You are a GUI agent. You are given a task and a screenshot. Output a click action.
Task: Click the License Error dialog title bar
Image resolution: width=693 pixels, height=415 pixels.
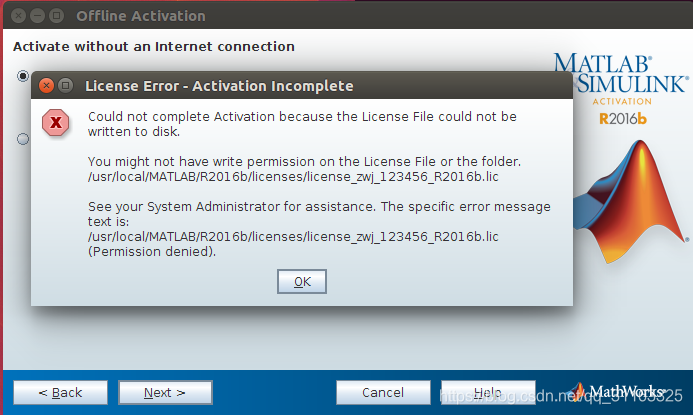tap(300, 86)
